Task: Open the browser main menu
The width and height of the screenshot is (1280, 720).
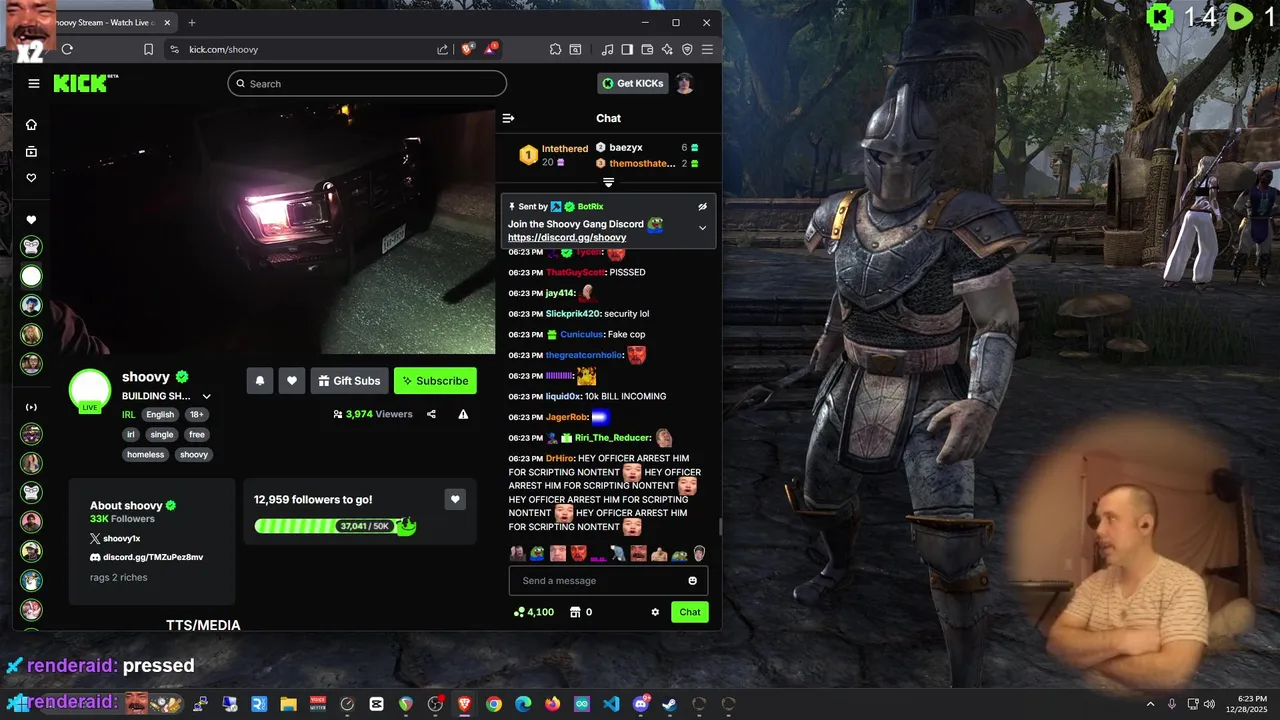Action: (707, 49)
